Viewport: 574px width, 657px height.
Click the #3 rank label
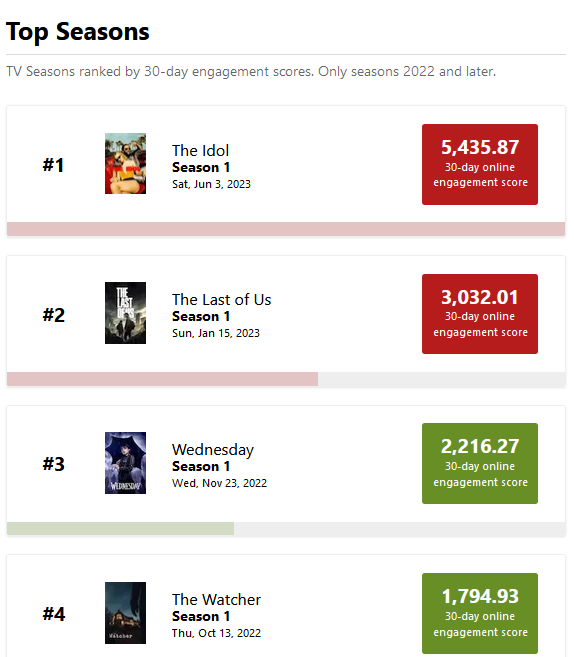[x=54, y=464]
